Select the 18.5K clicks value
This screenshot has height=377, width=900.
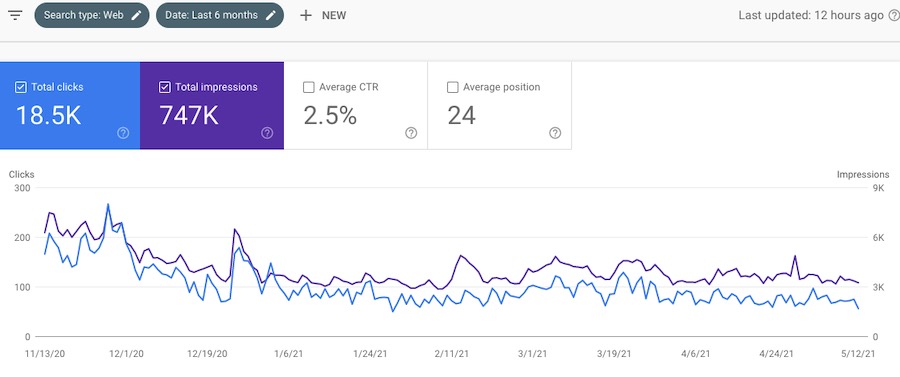point(48,115)
